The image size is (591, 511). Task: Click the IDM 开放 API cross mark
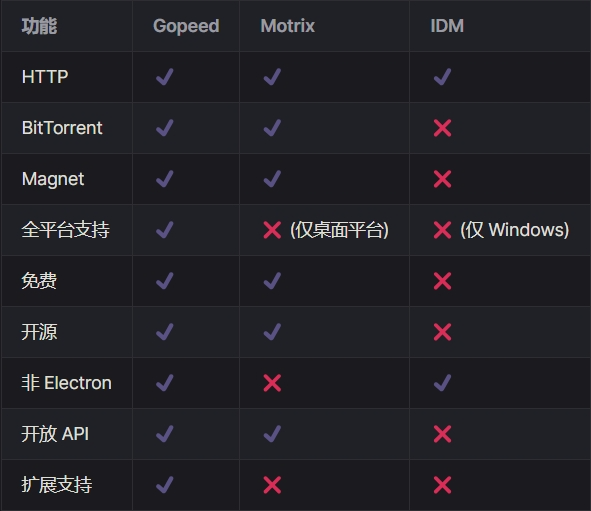442,434
